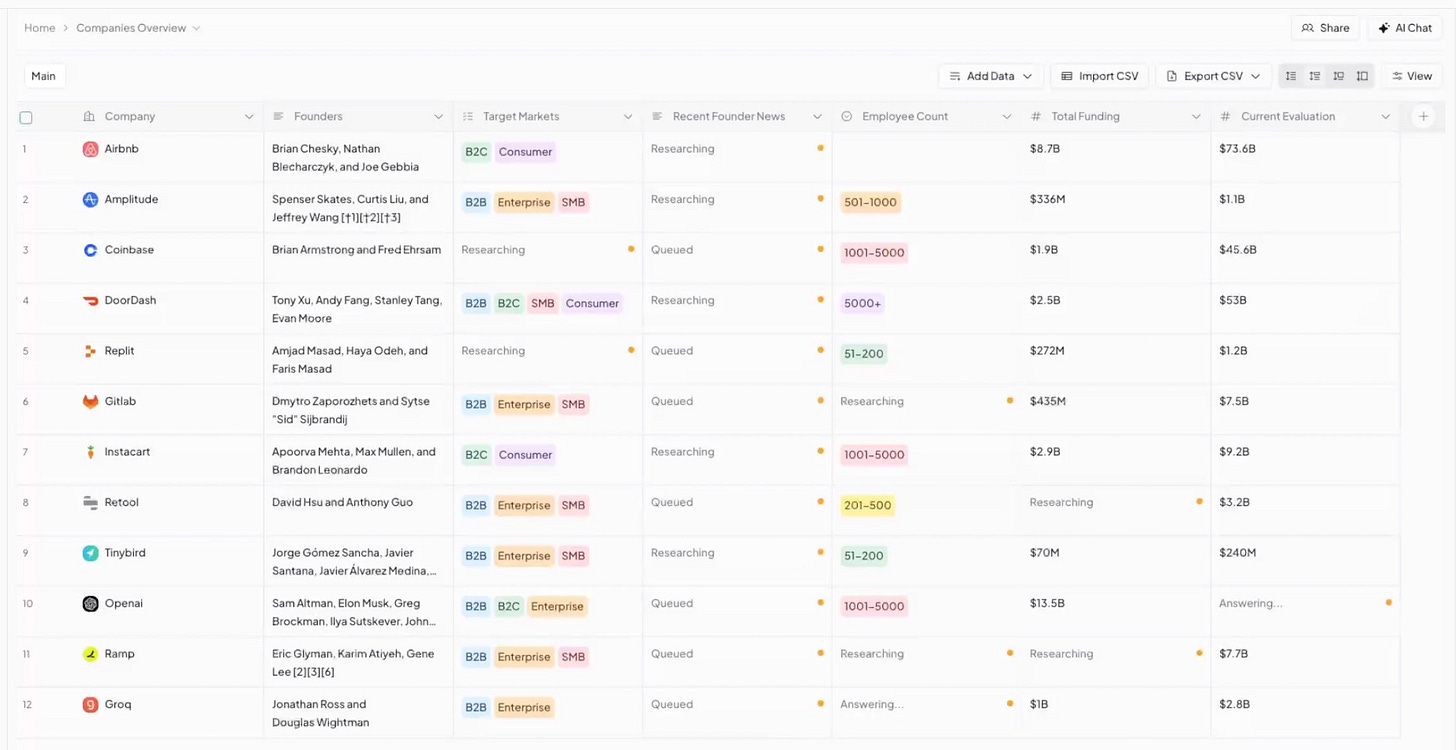
Task: Go to Home in breadcrumb
Action: coord(40,28)
